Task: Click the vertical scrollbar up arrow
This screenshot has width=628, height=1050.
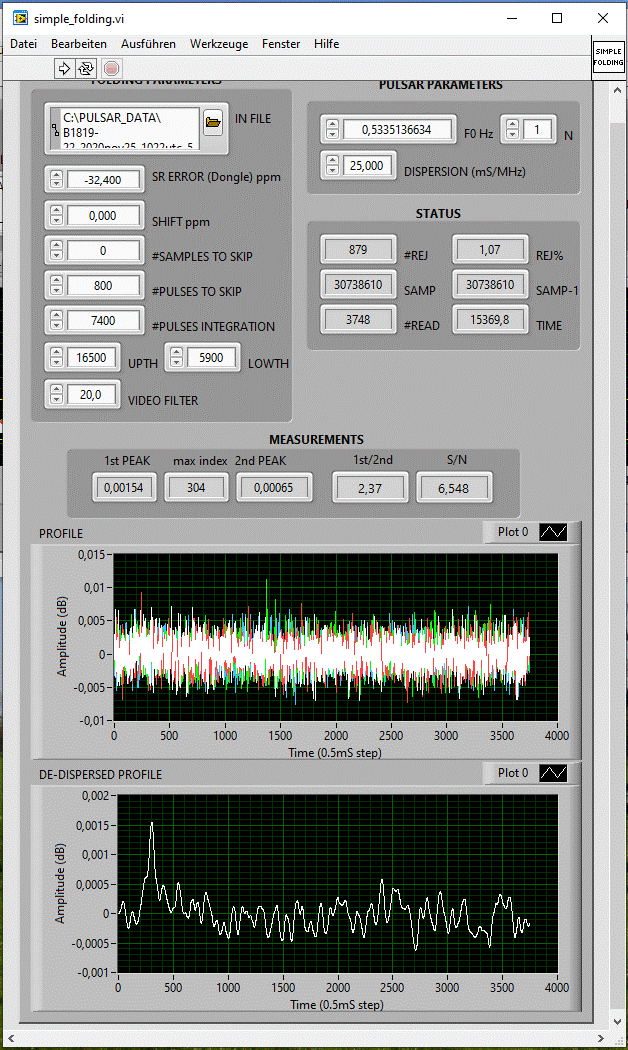Action: [x=617, y=90]
